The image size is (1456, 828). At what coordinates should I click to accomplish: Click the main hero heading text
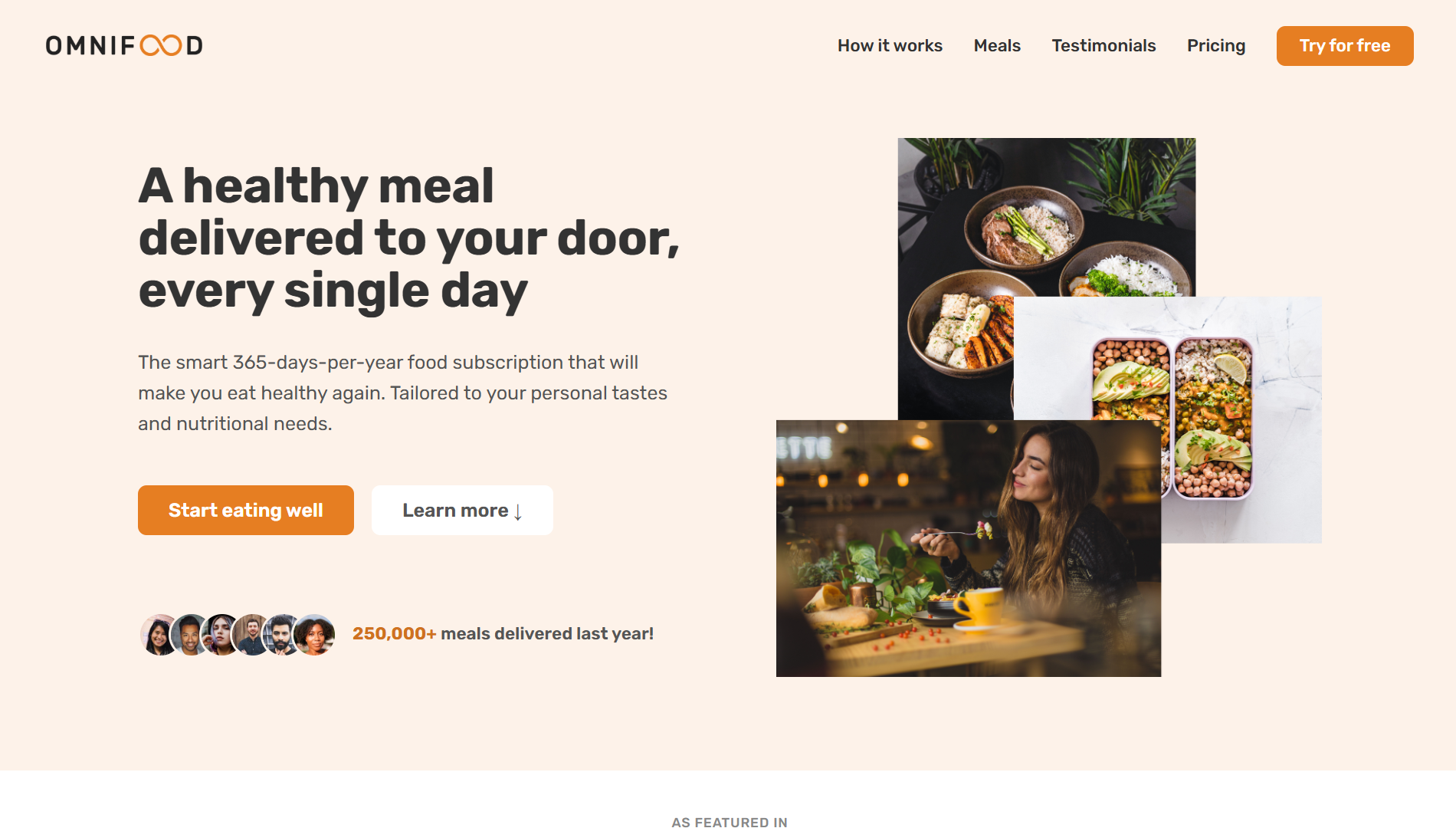point(409,238)
